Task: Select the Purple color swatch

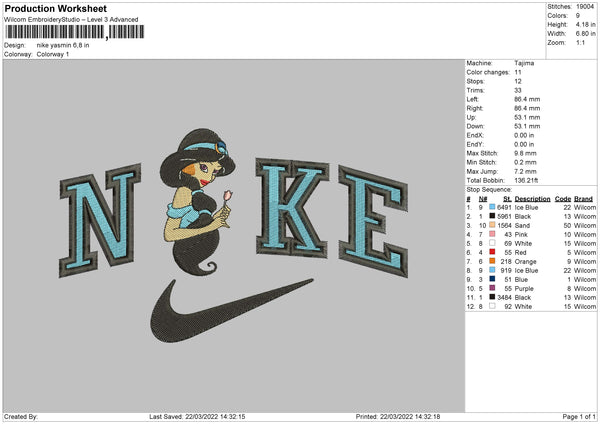Action: [x=492, y=288]
